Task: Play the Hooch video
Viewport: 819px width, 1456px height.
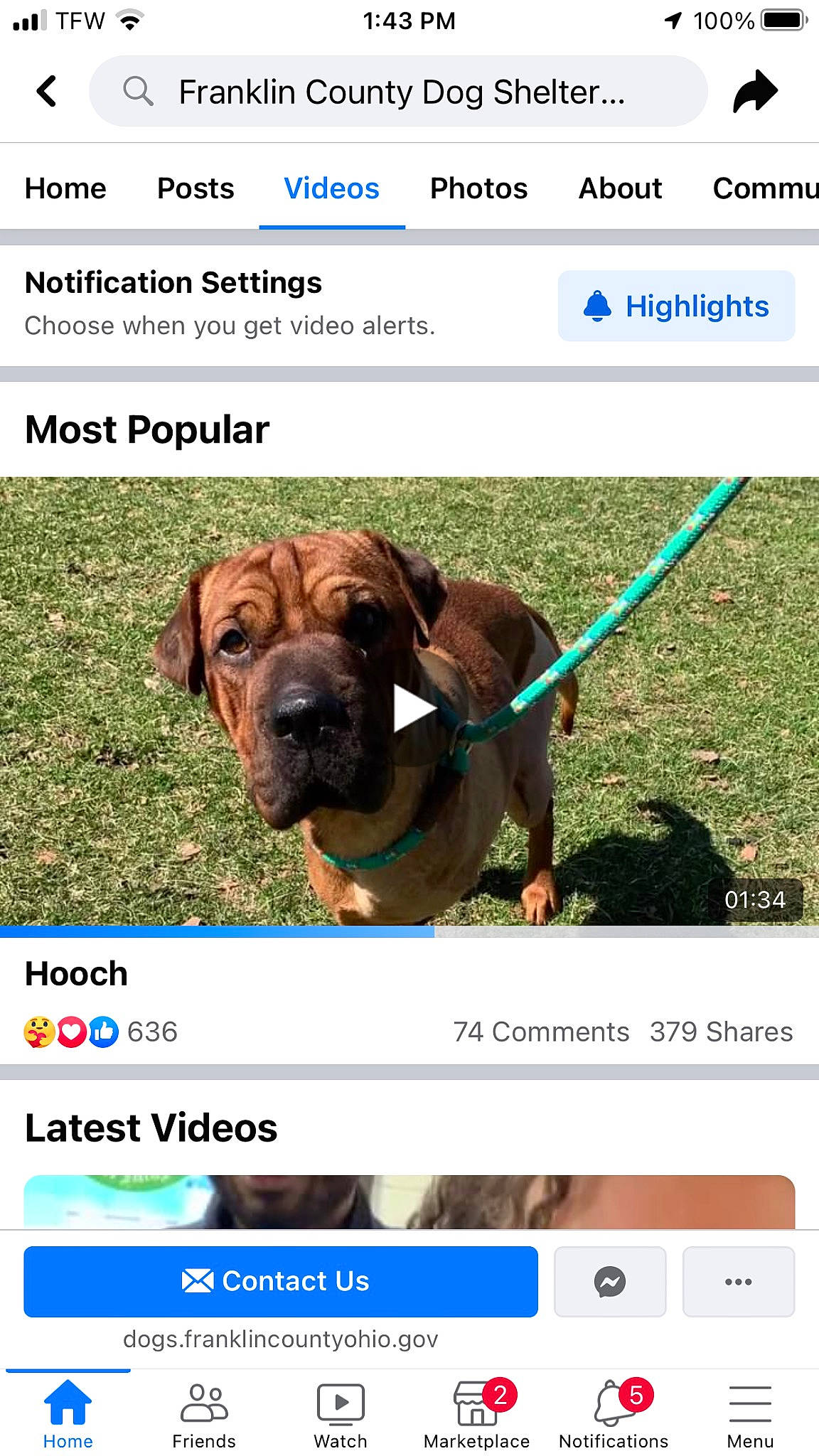Action: [414, 708]
